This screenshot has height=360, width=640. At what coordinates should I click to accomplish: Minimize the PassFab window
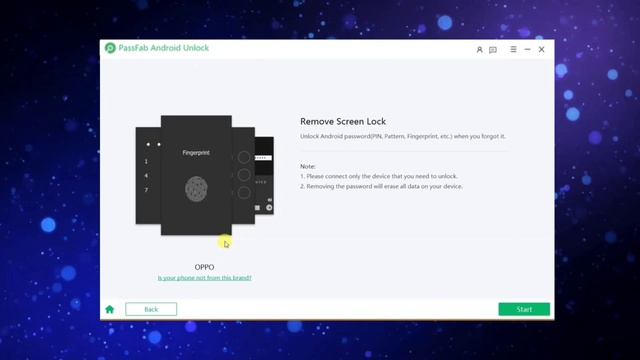(x=527, y=49)
